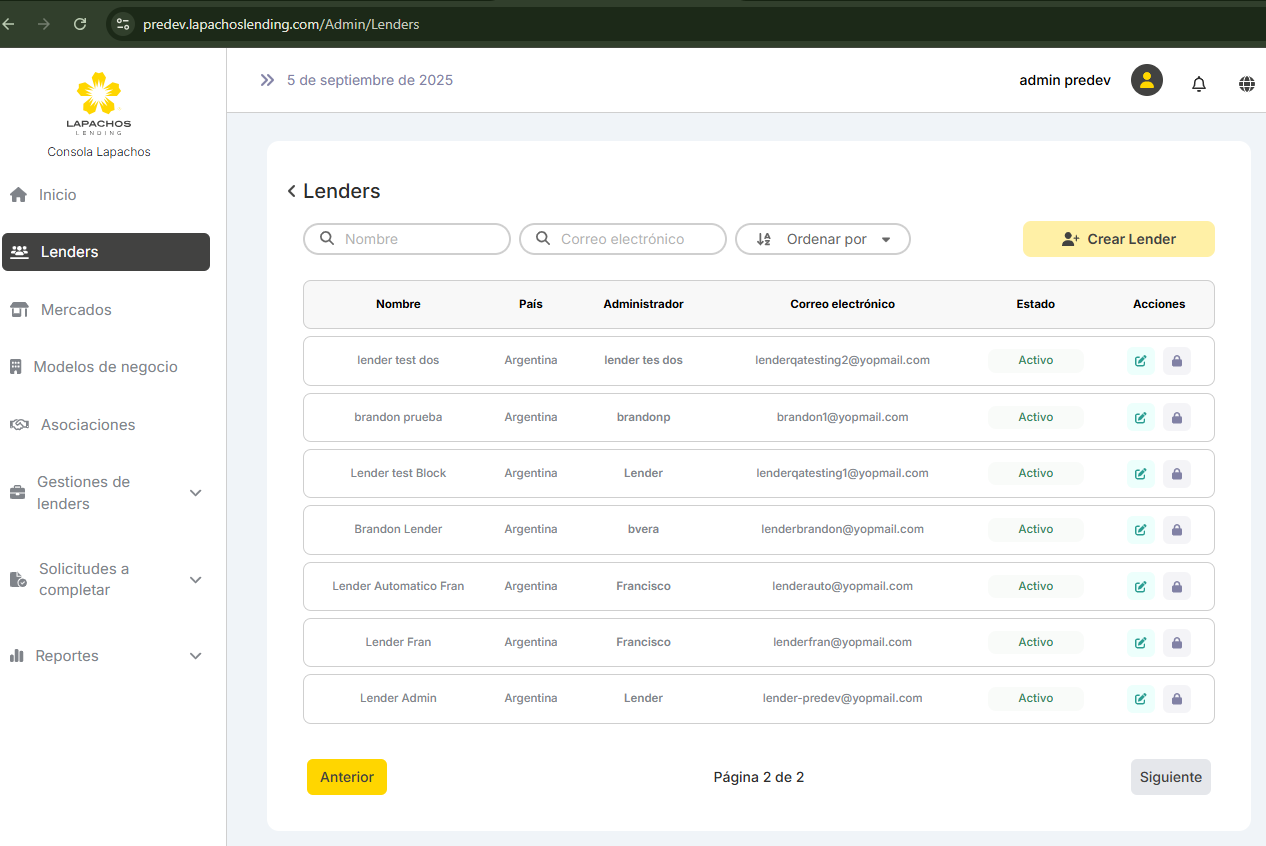Open Modelos de negocio menu item
The image size is (1266, 846).
pos(105,367)
